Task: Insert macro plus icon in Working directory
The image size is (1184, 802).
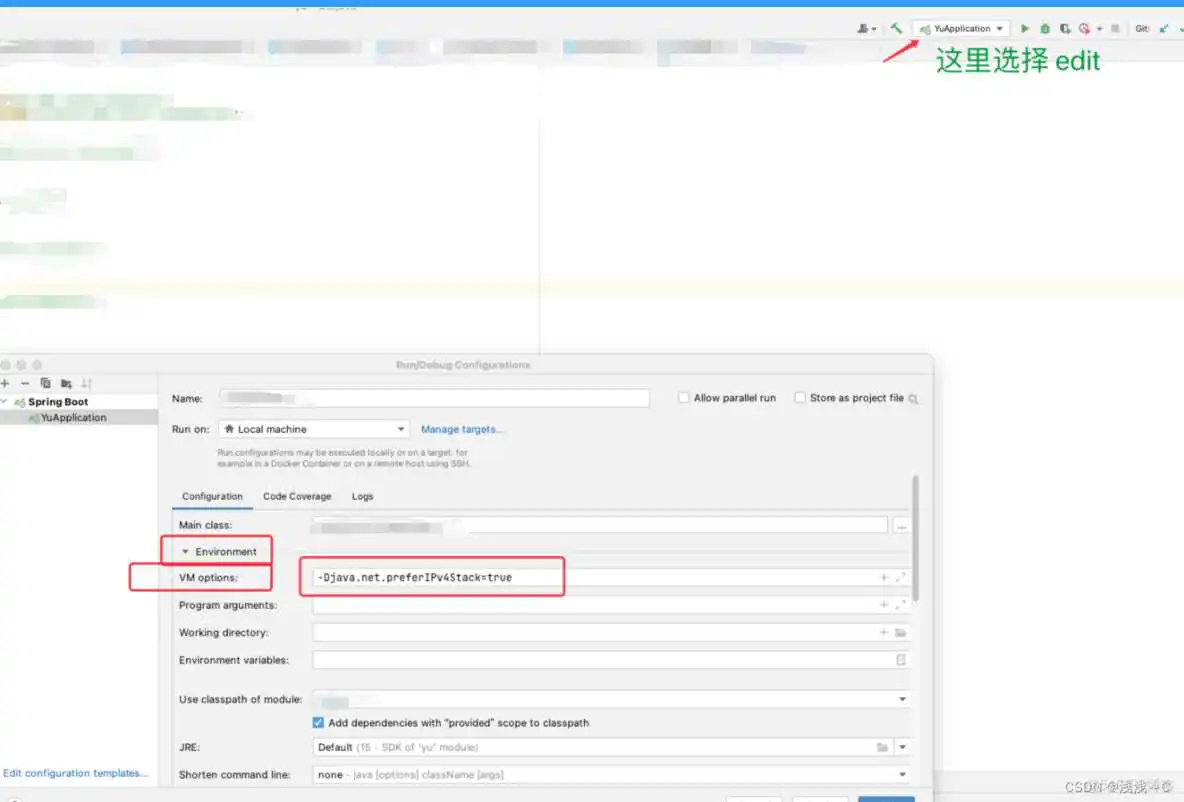Action: click(883, 632)
